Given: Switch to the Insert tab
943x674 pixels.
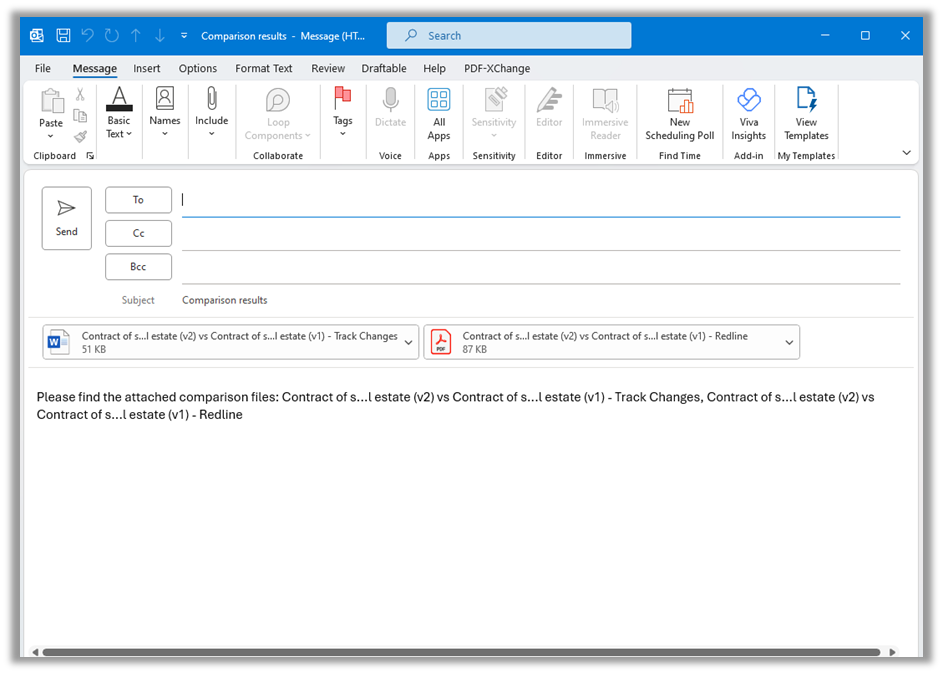Looking at the screenshot, I should pyautogui.click(x=147, y=69).
